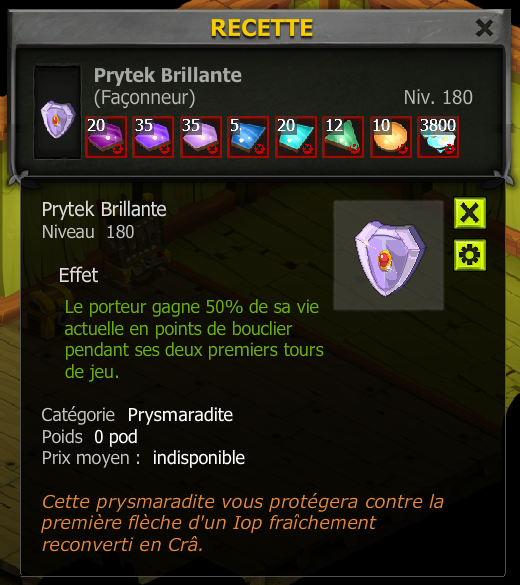Image resolution: width=520 pixels, height=585 pixels.
Task: Click the green effect description text
Action: click(194, 340)
